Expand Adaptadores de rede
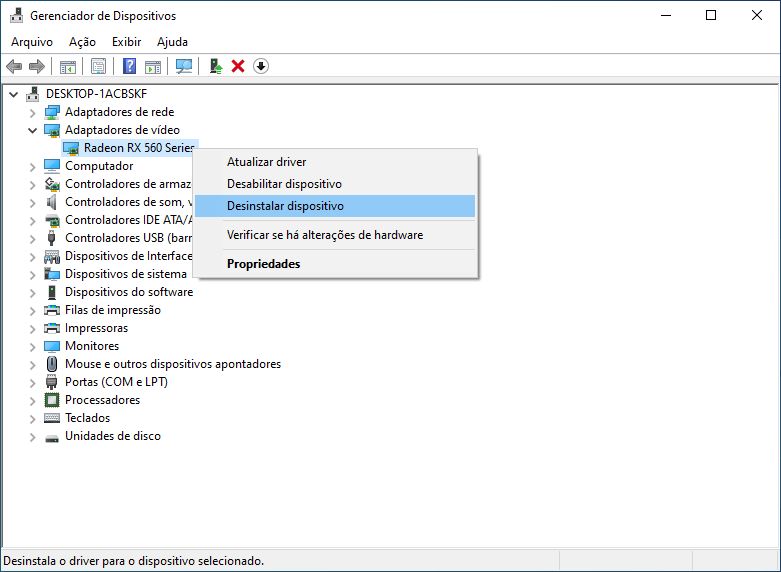The width and height of the screenshot is (781, 572). click(33, 113)
